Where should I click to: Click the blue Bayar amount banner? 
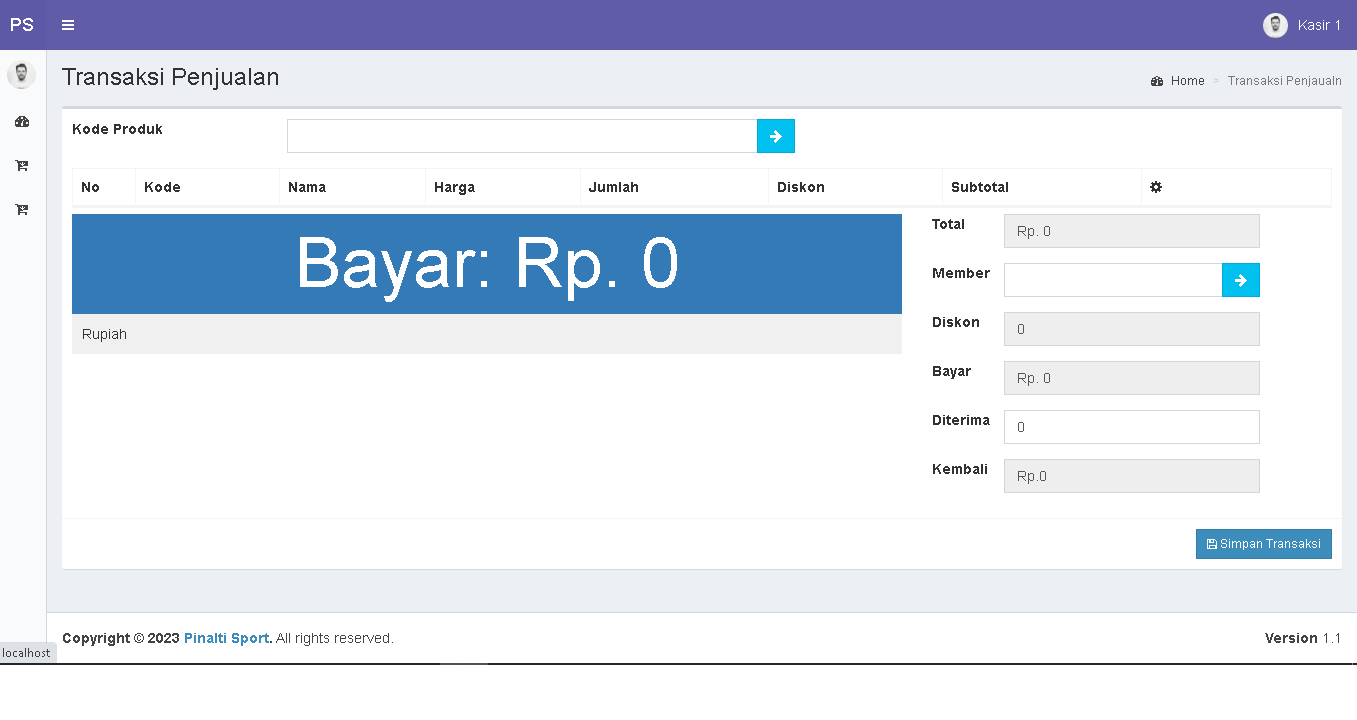coord(487,264)
